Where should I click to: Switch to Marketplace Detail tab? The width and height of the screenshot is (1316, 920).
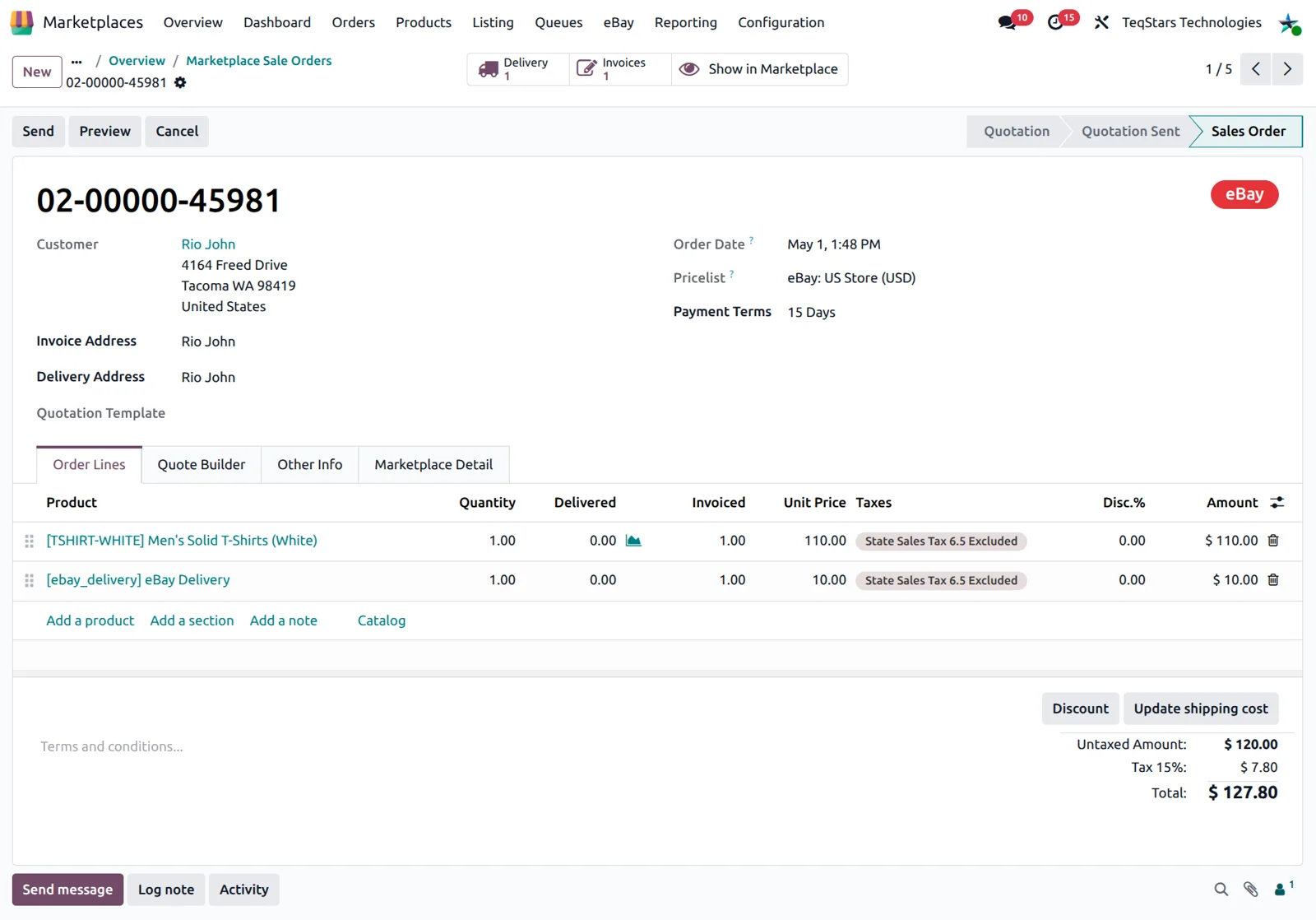coord(433,465)
